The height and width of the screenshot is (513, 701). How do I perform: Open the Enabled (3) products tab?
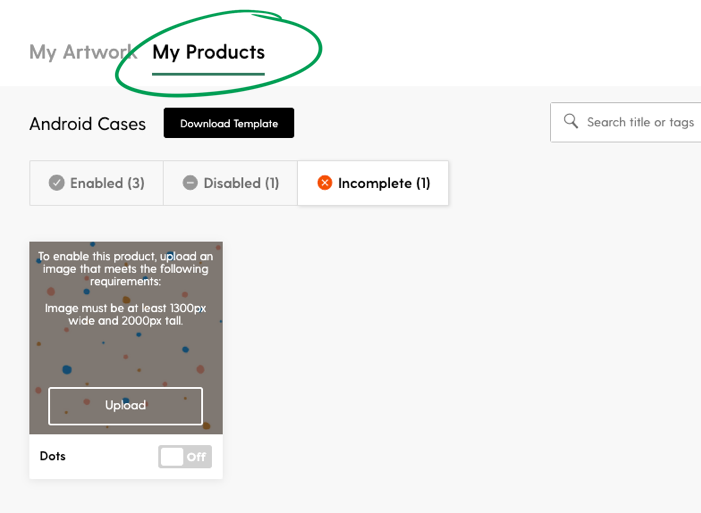tap(97, 183)
